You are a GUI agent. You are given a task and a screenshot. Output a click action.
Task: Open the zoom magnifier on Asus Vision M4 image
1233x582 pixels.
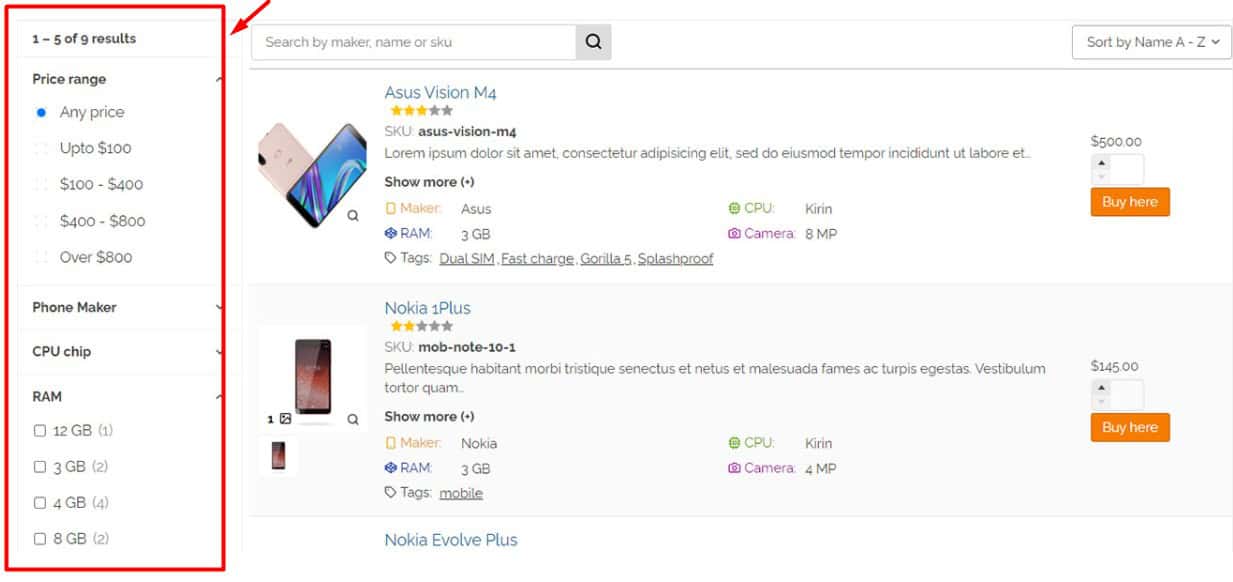click(x=354, y=215)
